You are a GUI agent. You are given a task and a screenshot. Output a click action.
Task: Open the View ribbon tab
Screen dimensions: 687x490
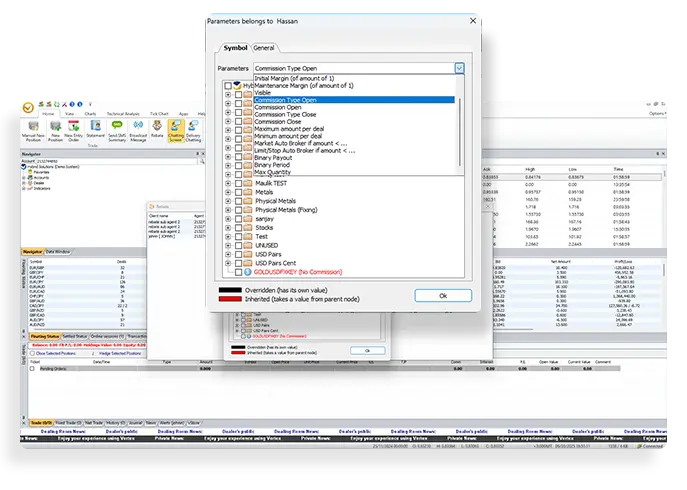pos(70,114)
